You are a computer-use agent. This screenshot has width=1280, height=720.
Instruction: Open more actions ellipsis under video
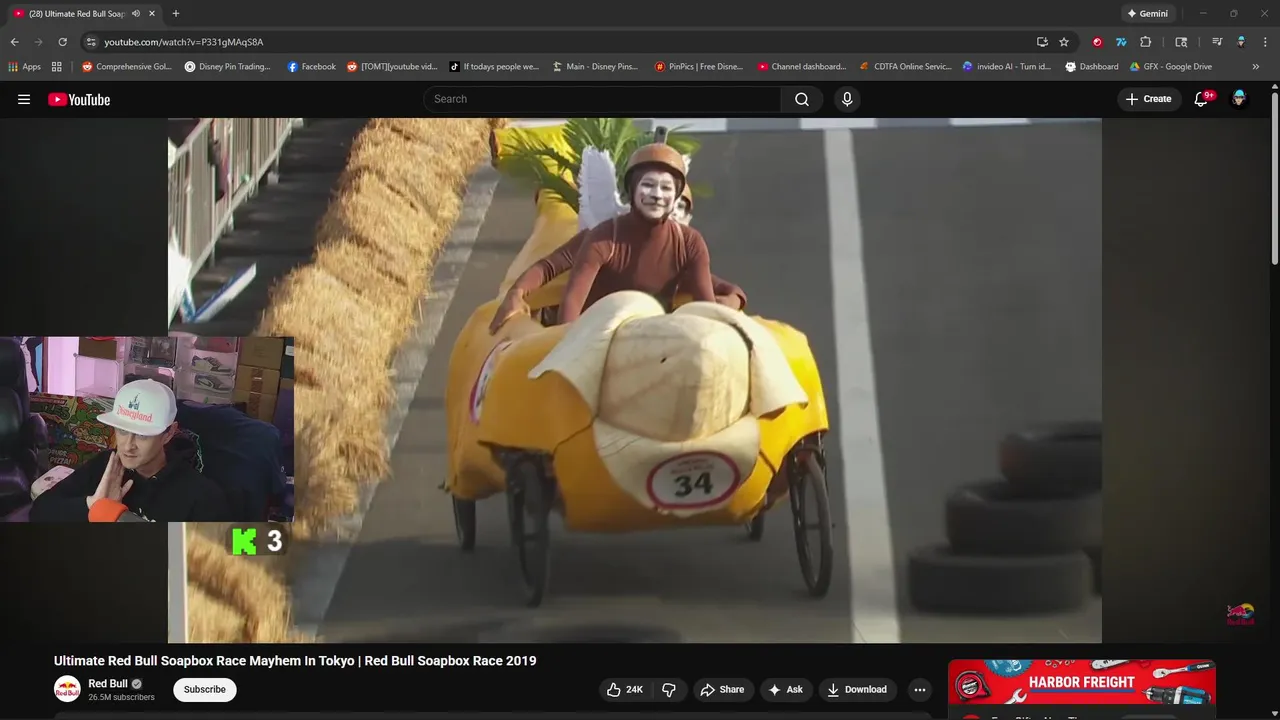pos(920,689)
